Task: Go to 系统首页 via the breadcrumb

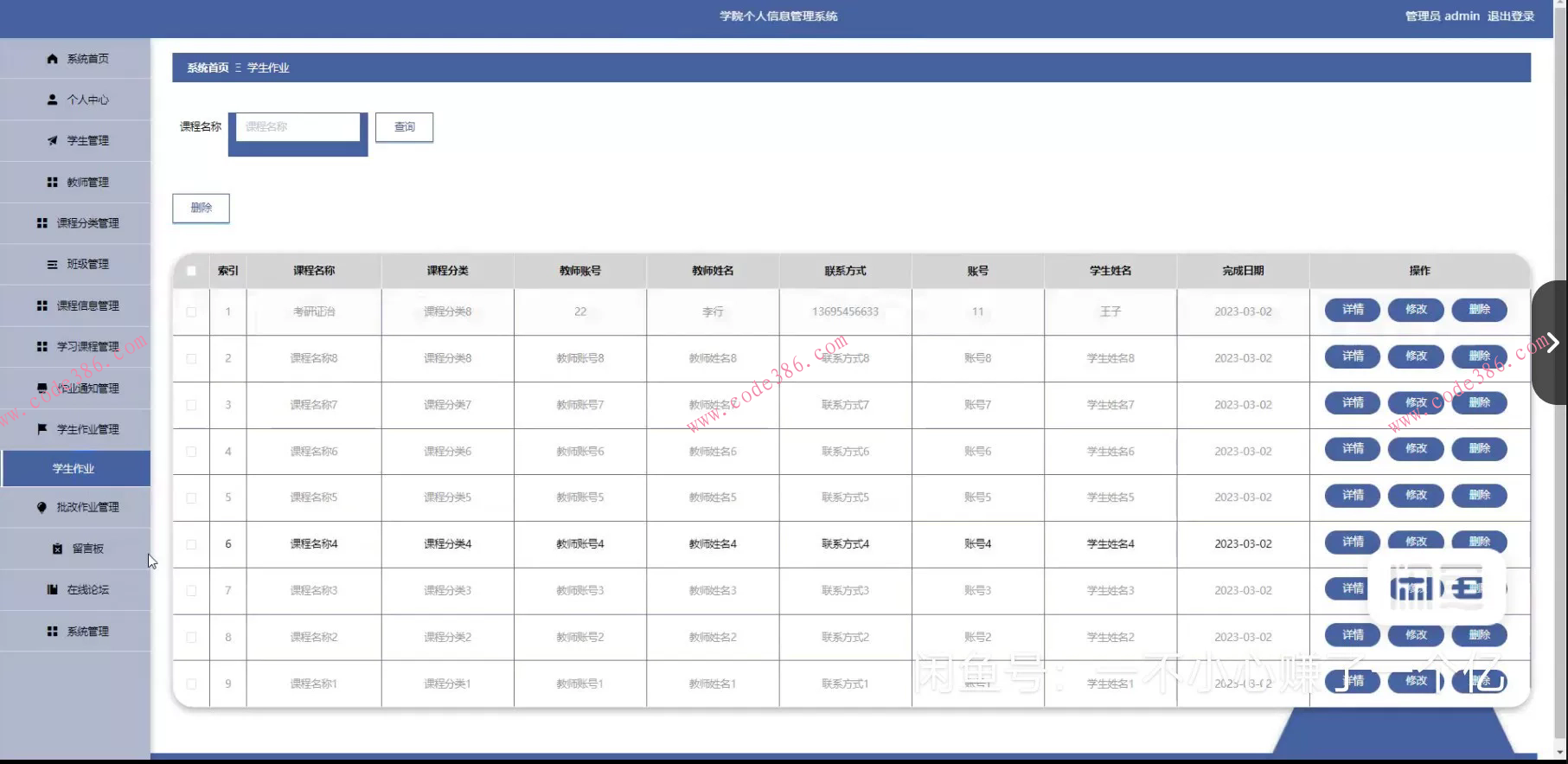Action: pos(208,67)
